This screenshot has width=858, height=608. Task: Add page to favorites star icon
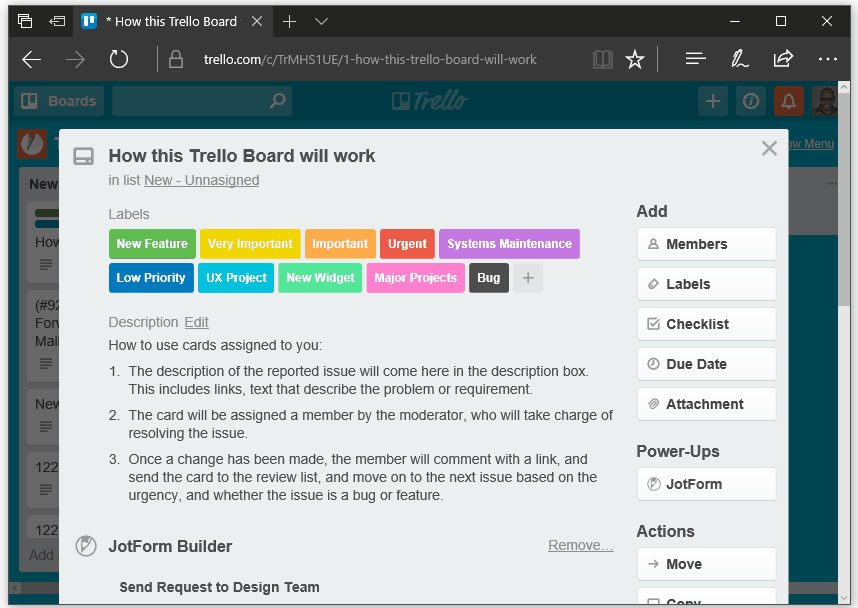[x=635, y=60]
